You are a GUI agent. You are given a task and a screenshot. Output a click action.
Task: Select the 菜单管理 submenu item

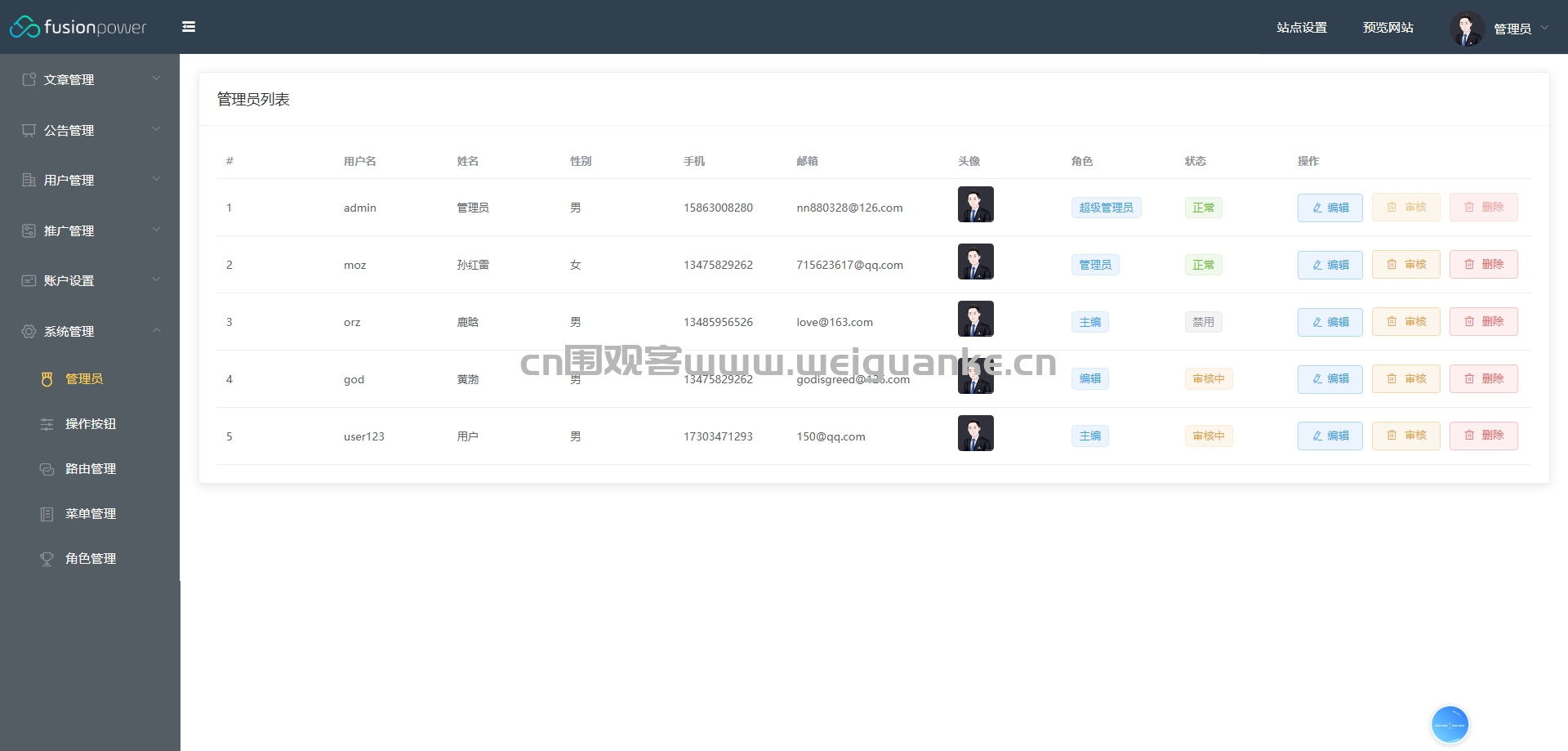pos(90,514)
